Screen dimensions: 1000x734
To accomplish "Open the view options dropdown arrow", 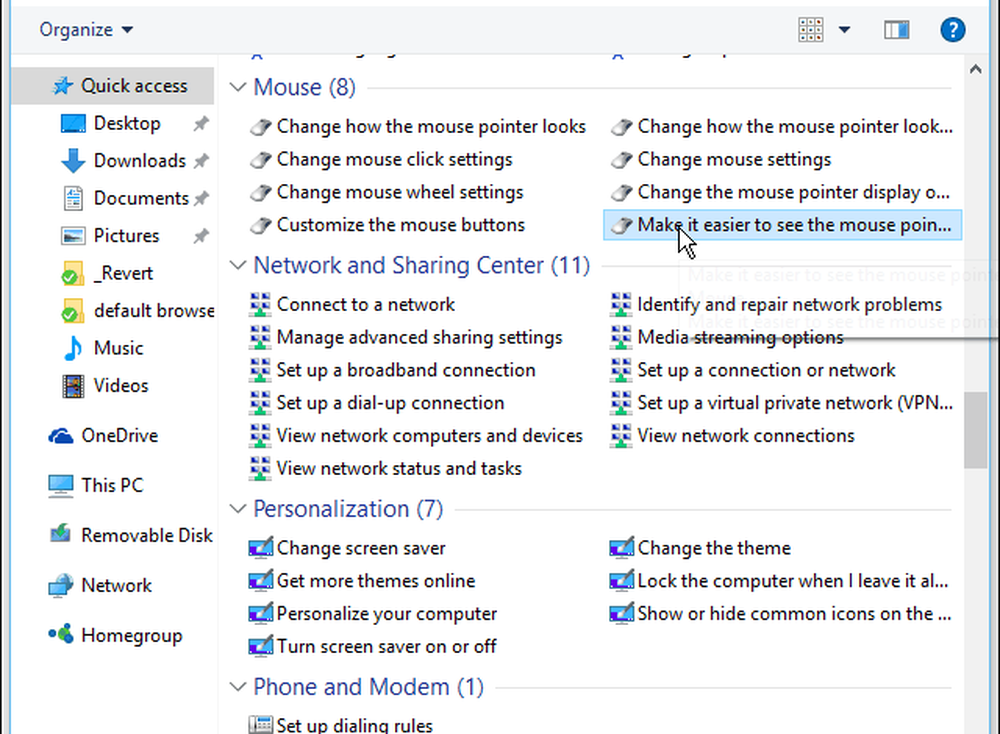I will coord(844,29).
